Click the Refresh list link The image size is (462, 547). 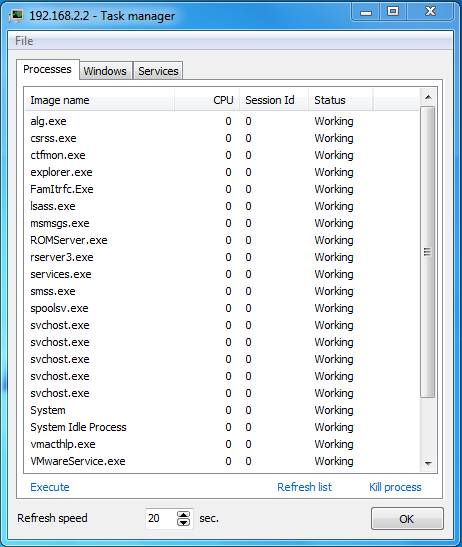[304, 487]
